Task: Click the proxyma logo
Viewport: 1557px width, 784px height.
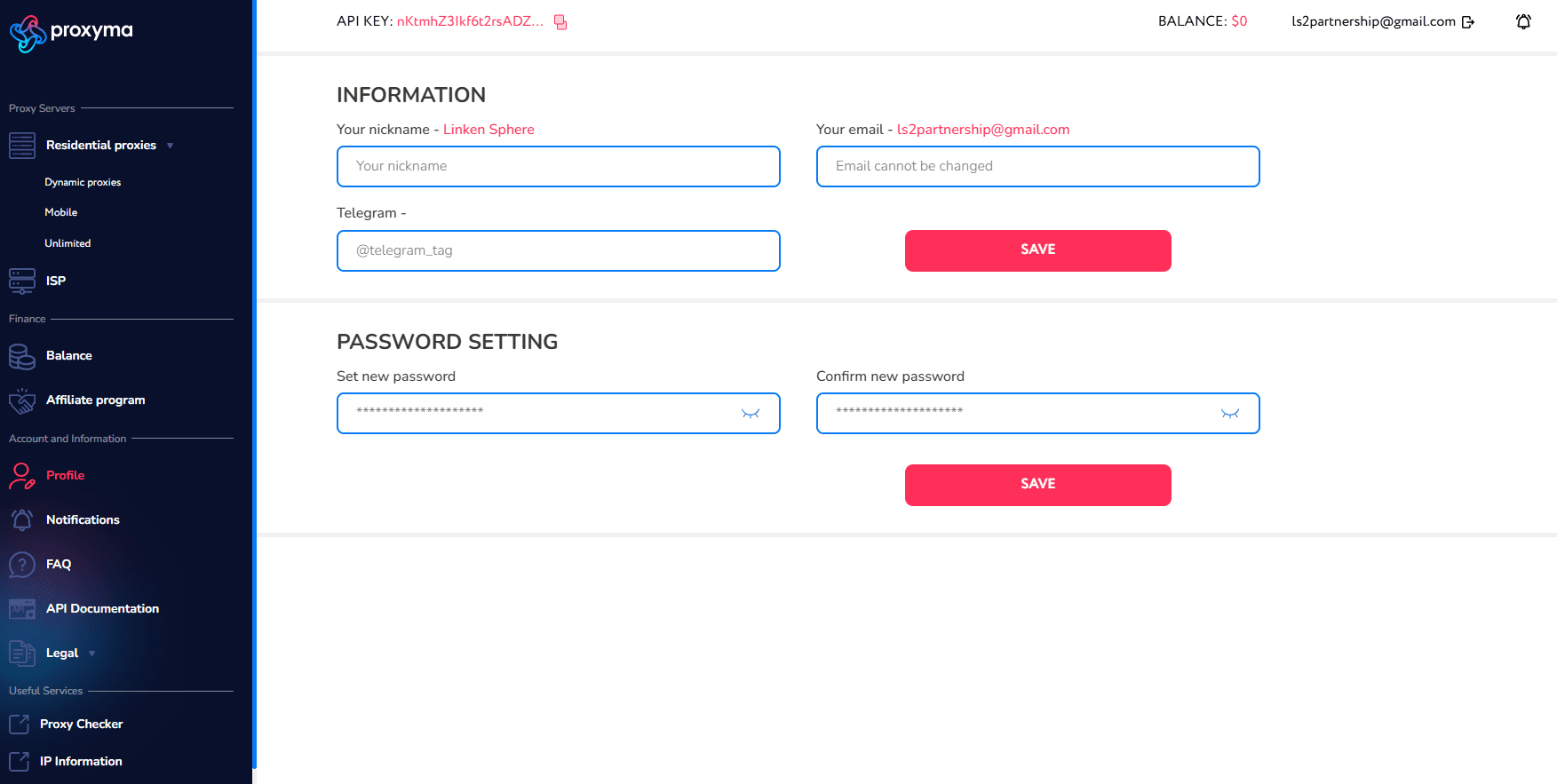Action: (71, 32)
